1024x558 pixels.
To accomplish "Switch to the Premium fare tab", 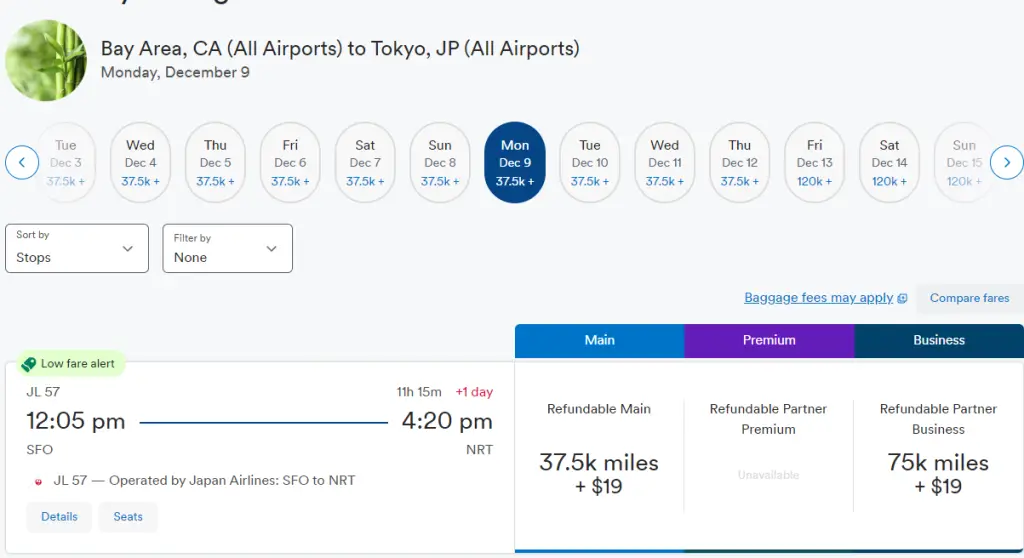I will click(x=769, y=340).
